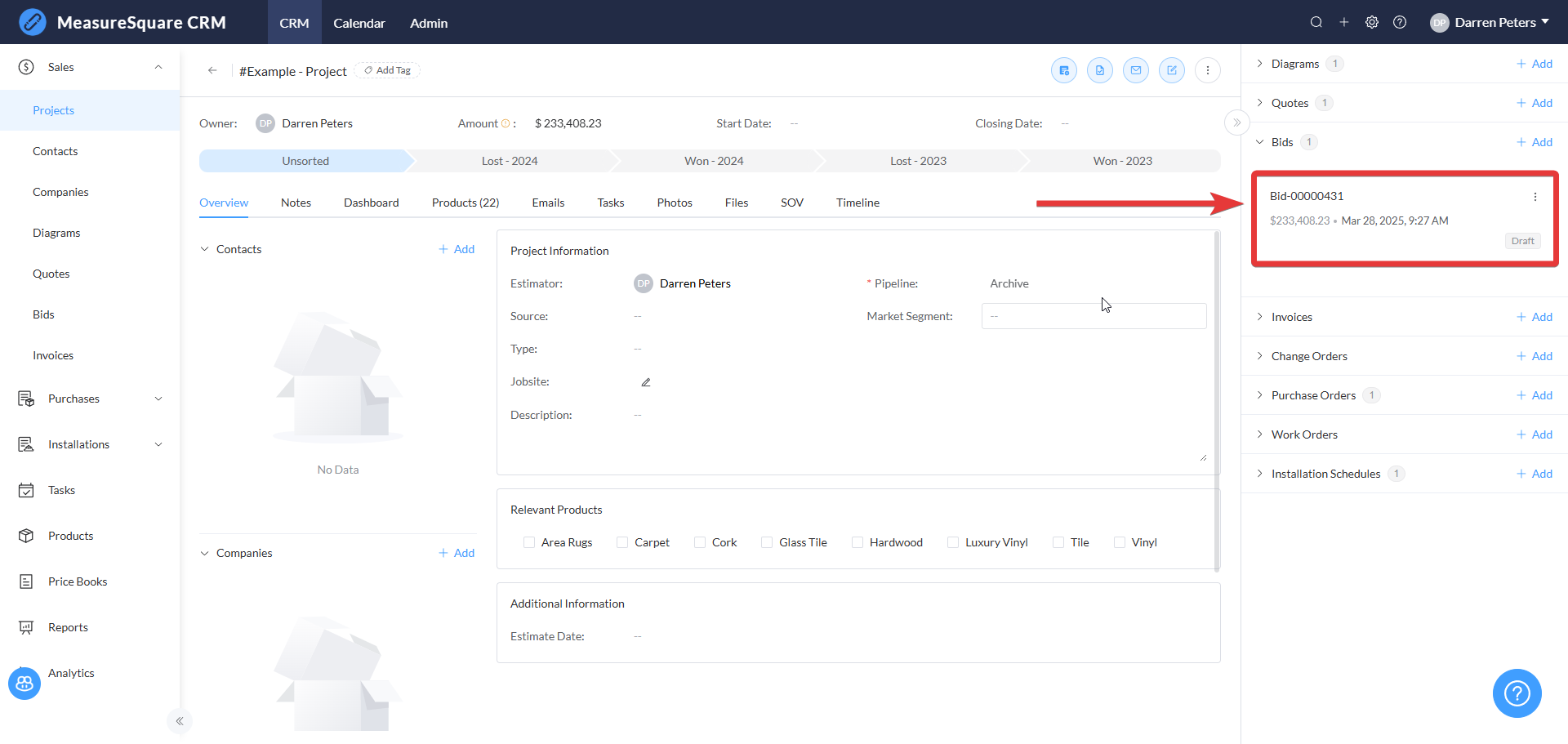Click the edit project pencil icon
This screenshot has height=744, width=1568.
point(1171,70)
